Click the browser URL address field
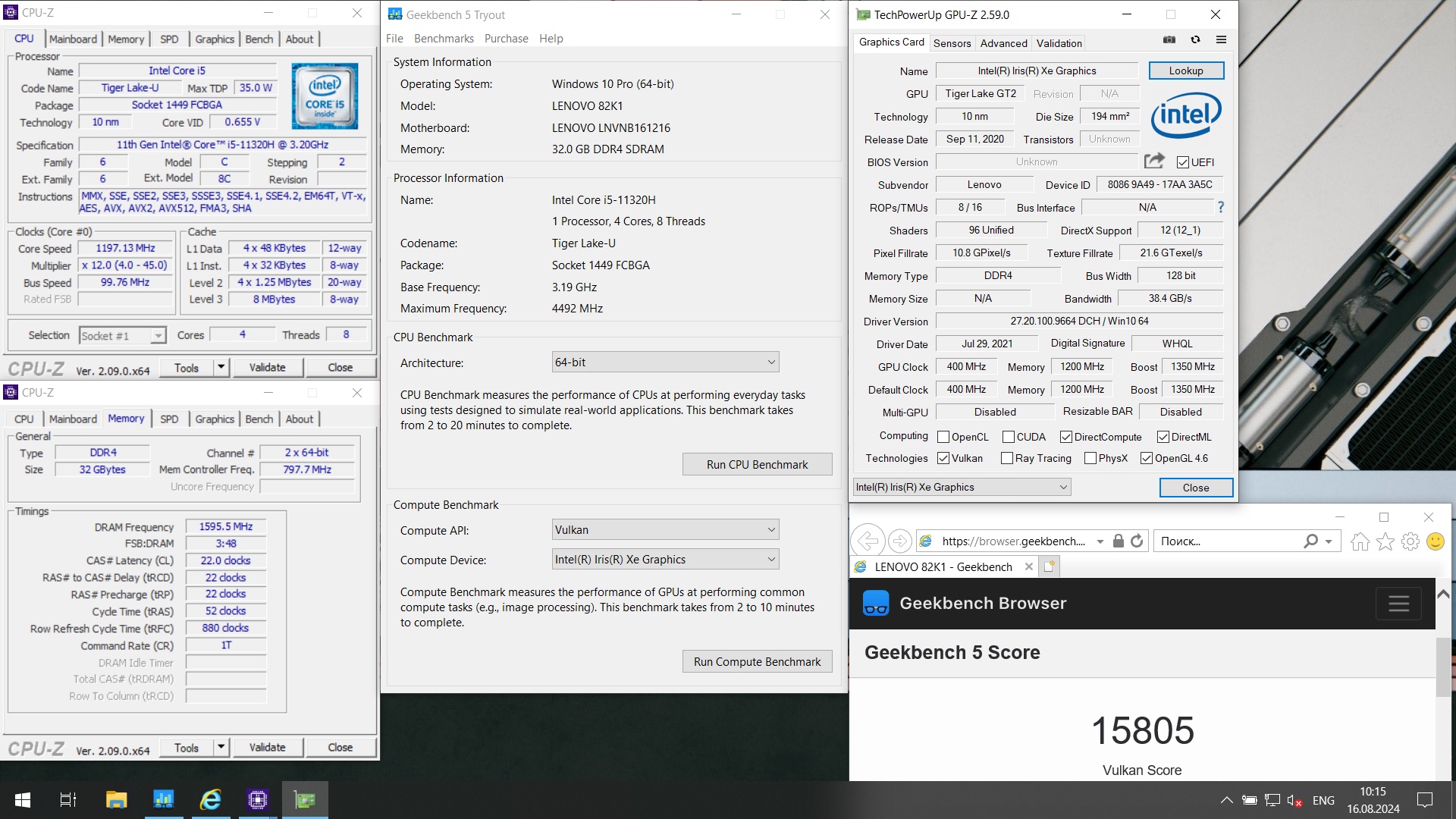The width and height of the screenshot is (1456, 819). 1012,541
